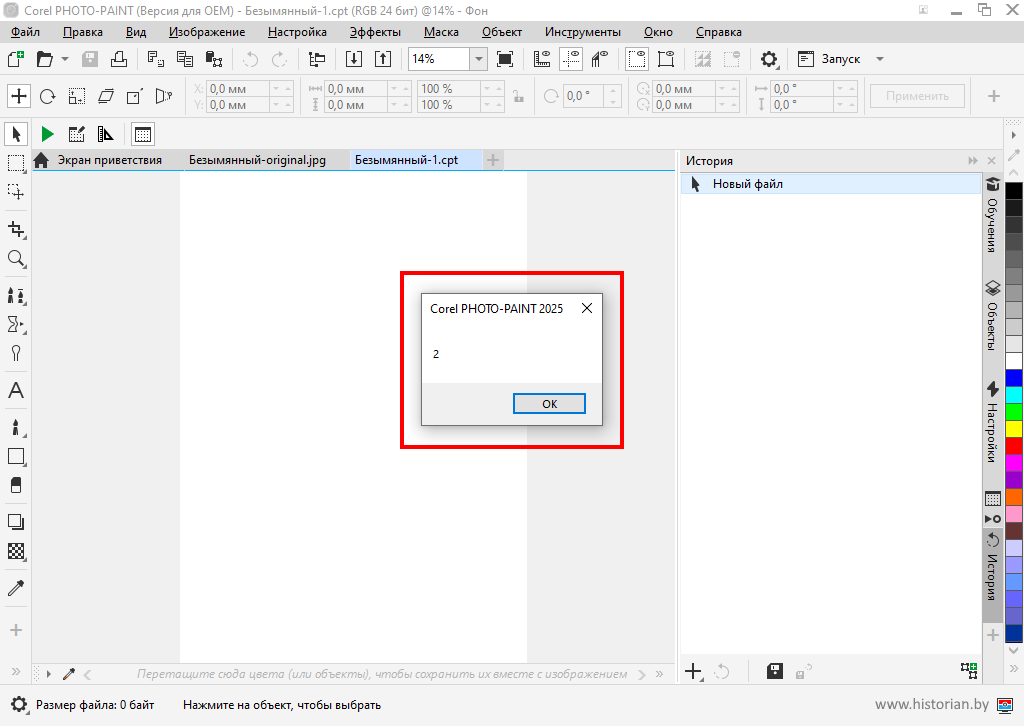
Task: Open the zoom level dropdown
Action: [x=478, y=59]
